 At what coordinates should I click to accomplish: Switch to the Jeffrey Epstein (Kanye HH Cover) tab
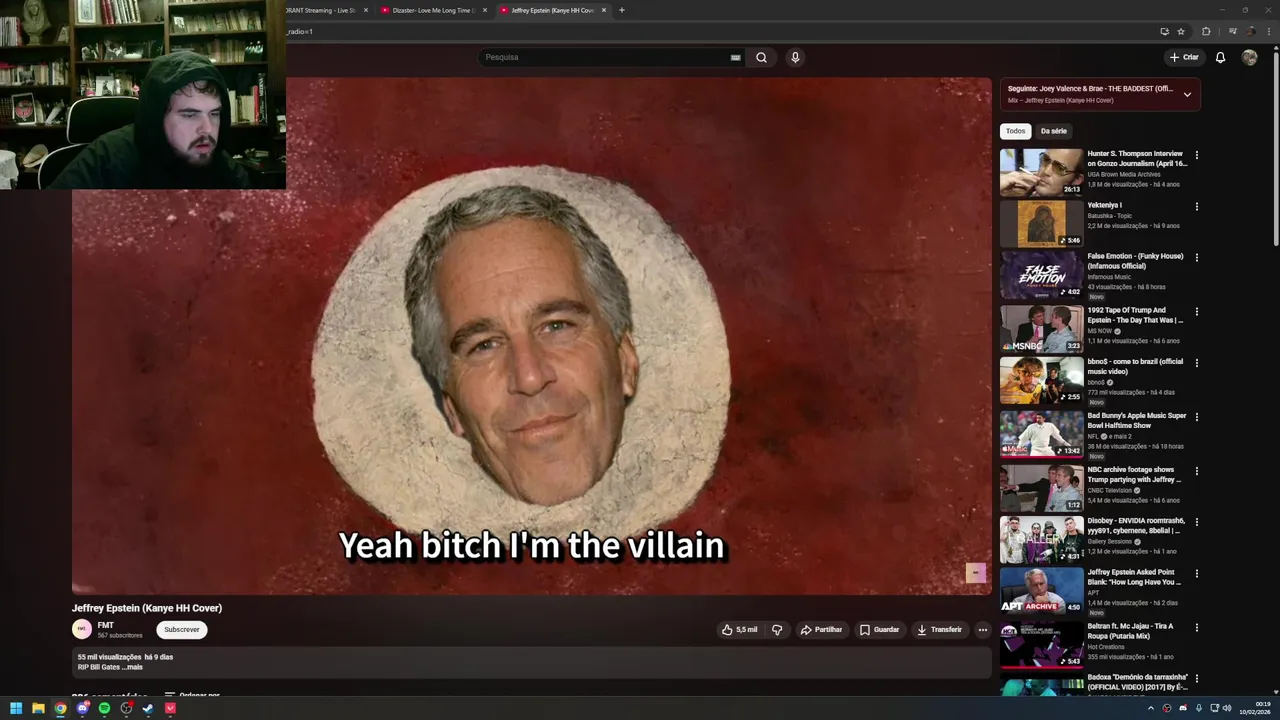(553, 10)
